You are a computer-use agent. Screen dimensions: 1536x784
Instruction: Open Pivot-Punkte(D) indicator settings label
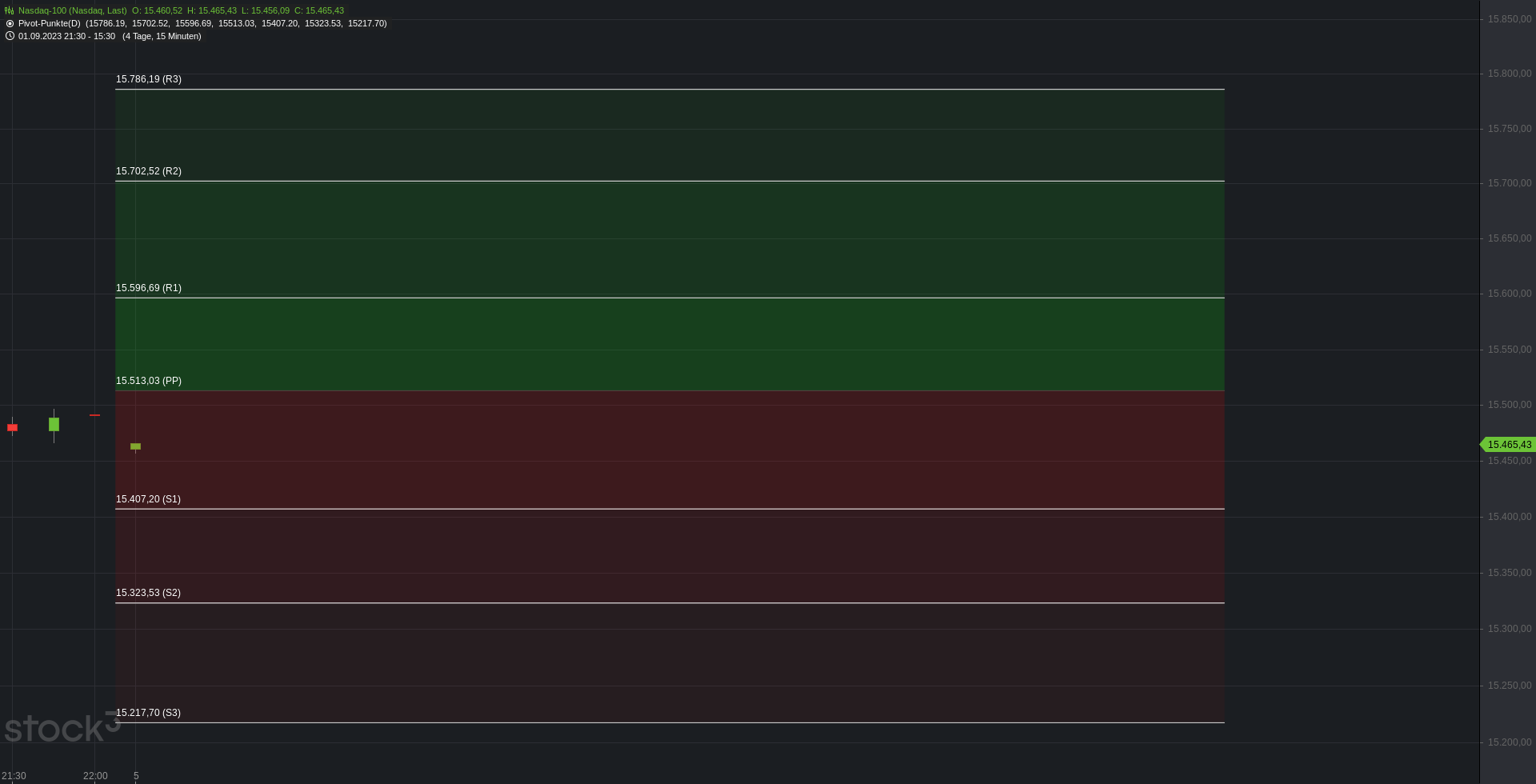(x=50, y=23)
